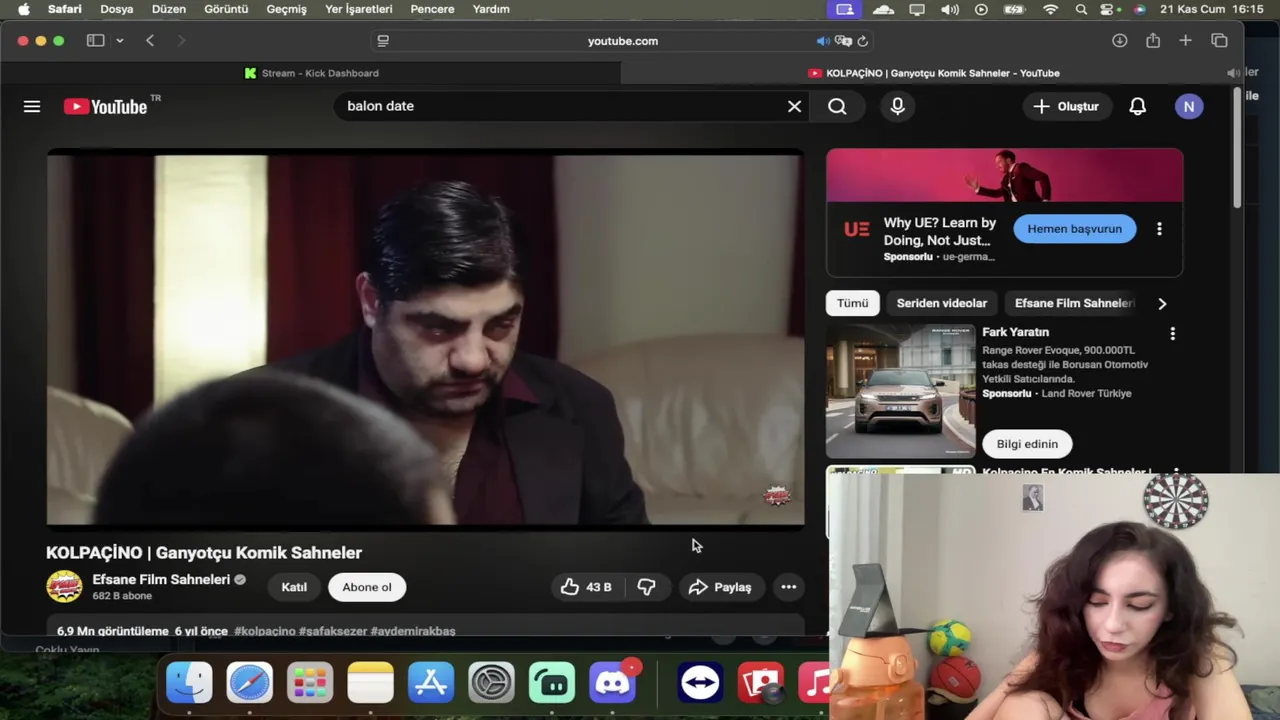Screen dimensions: 1280x720
Task: Open Wi-Fi status in the menu bar
Action: [x=1050, y=9]
